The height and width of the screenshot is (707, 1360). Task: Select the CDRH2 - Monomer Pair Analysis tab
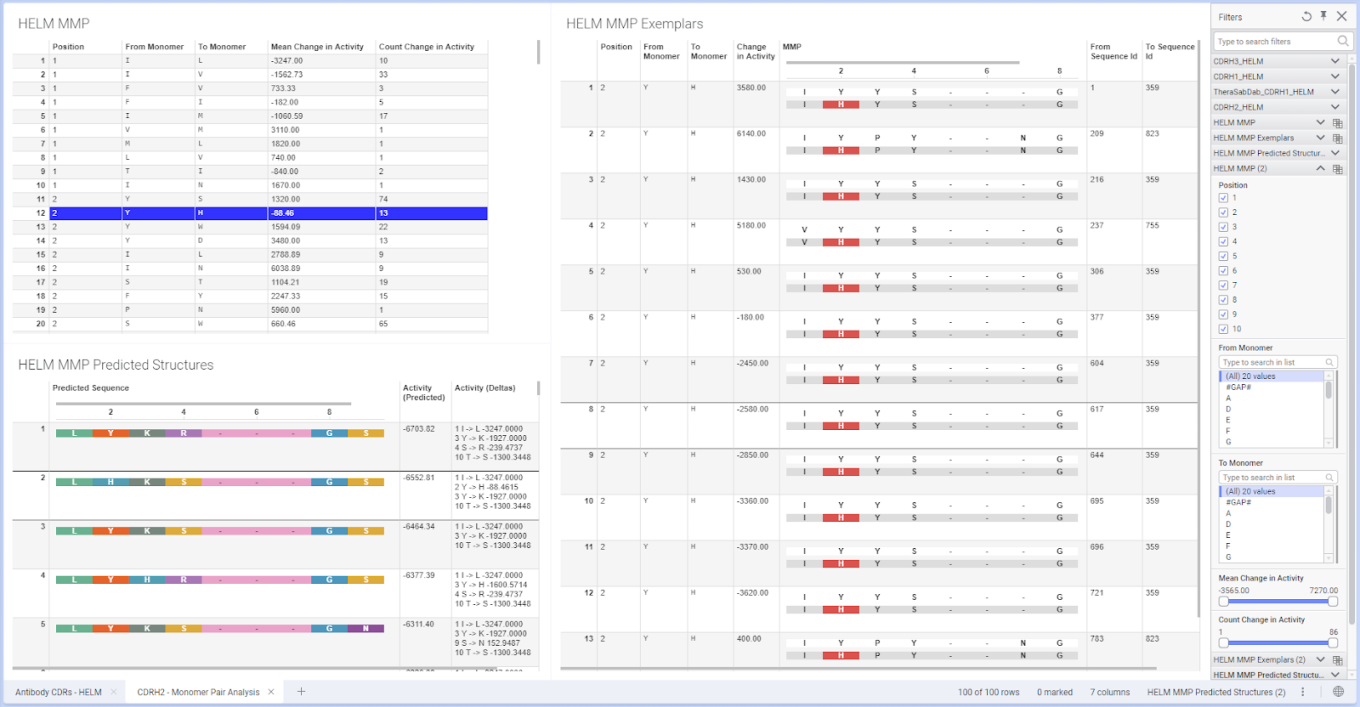pos(197,692)
